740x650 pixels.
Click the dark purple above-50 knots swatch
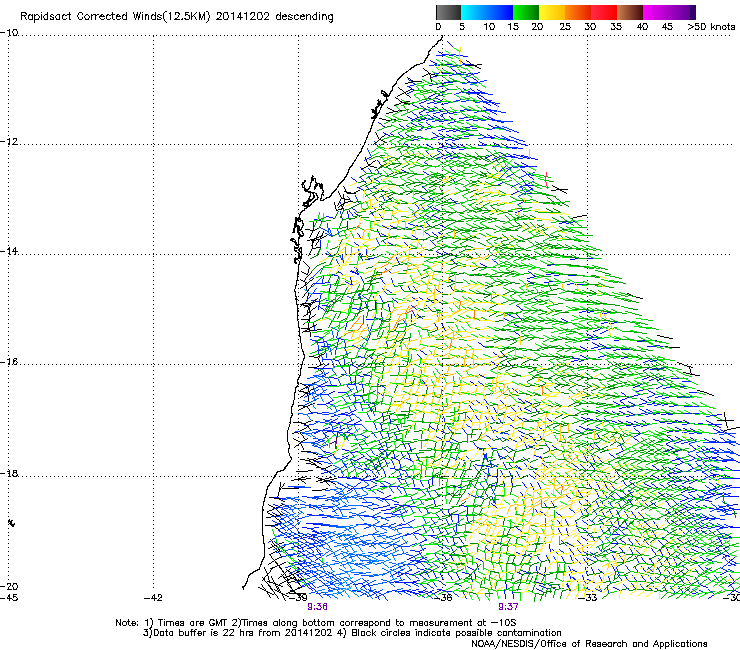(x=693, y=12)
